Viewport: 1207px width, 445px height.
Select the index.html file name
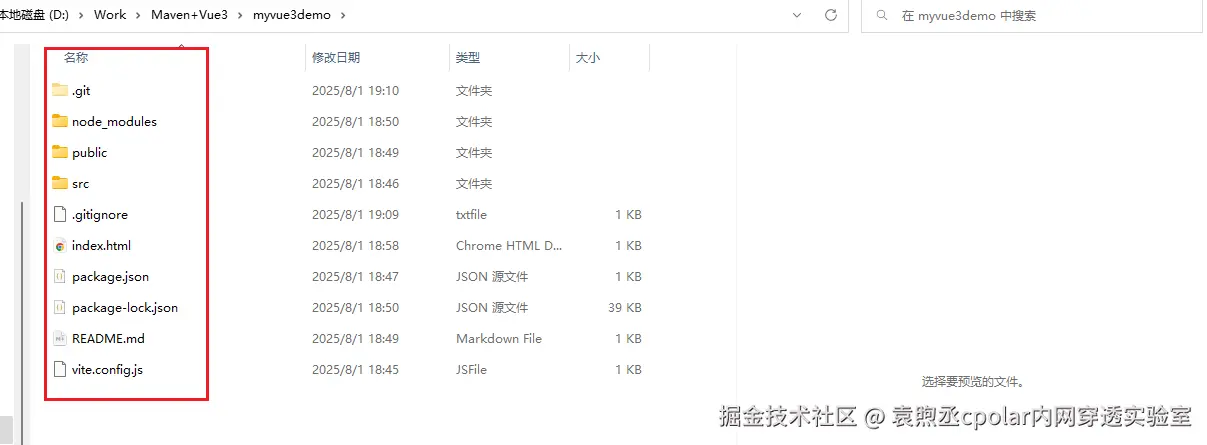pos(101,246)
